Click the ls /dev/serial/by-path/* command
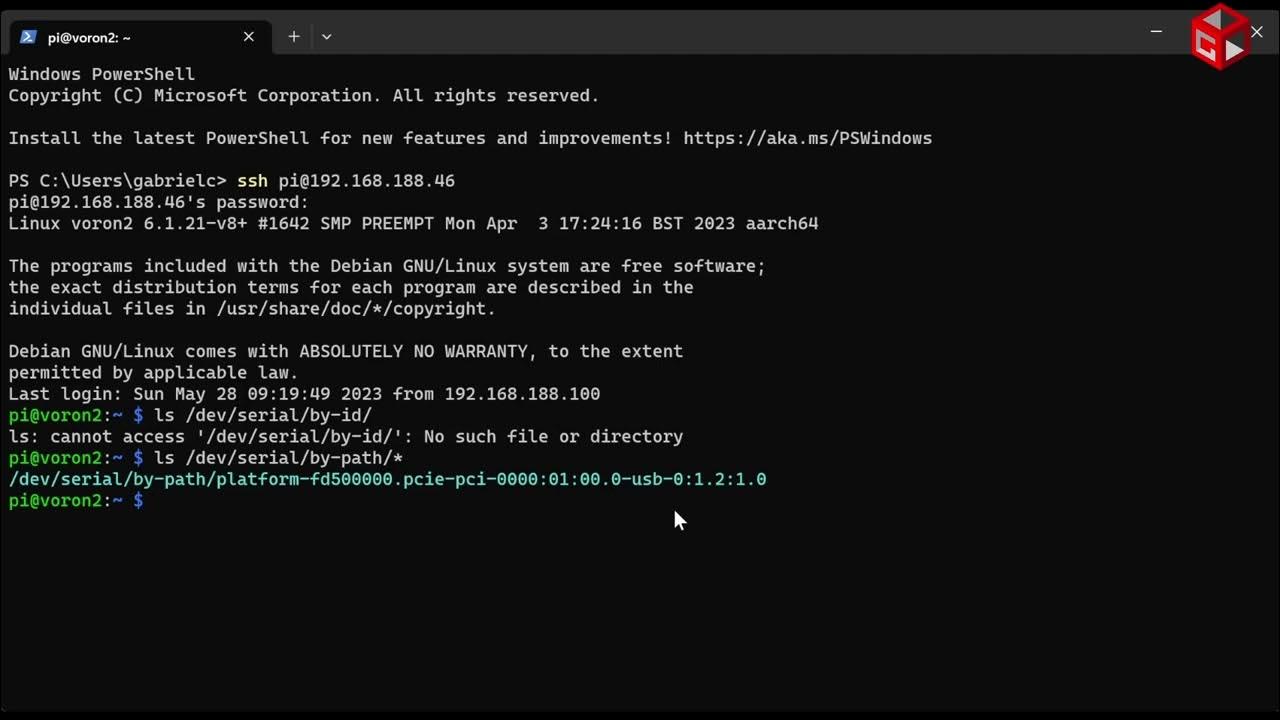1280x720 pixels. [x=278, y=458]
